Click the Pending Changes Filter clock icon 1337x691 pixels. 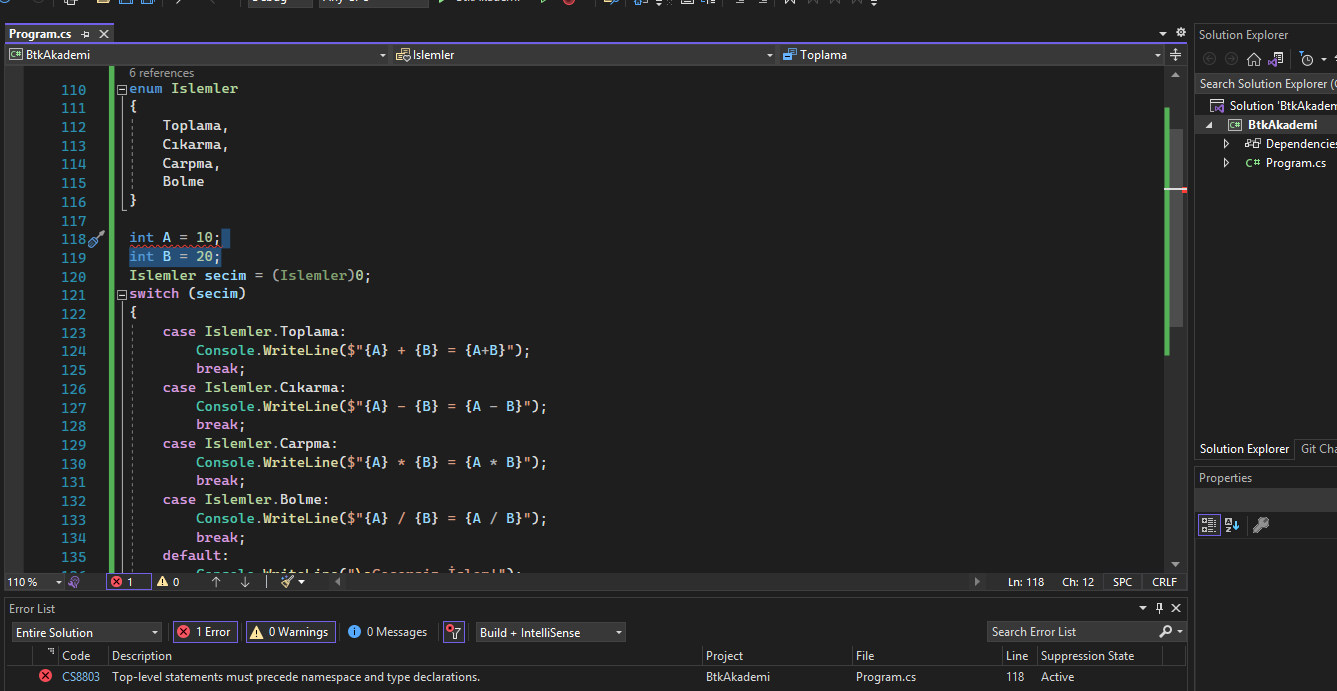[x=1306, y=59]
